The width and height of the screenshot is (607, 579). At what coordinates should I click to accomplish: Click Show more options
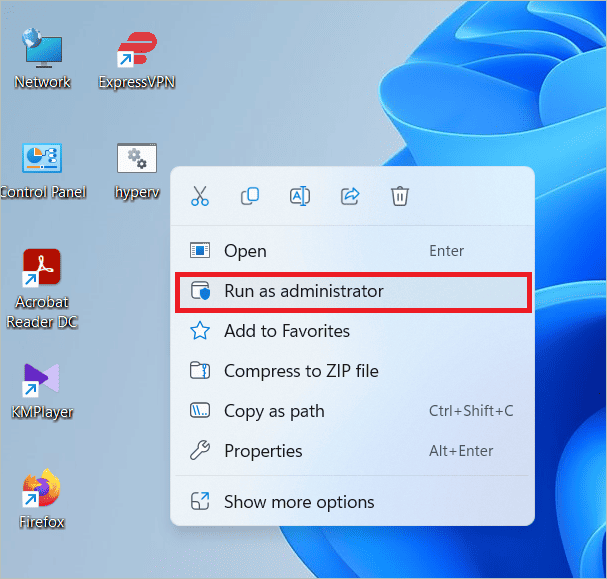coord(353,502)
